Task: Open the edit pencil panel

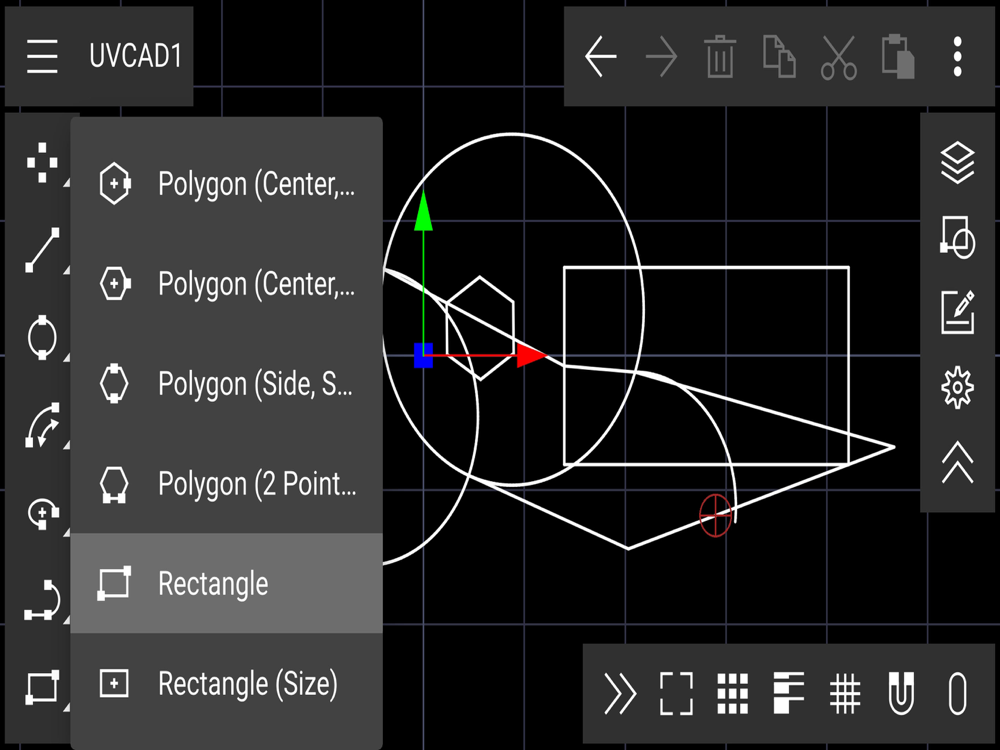Action: click(x=957, y=312)
